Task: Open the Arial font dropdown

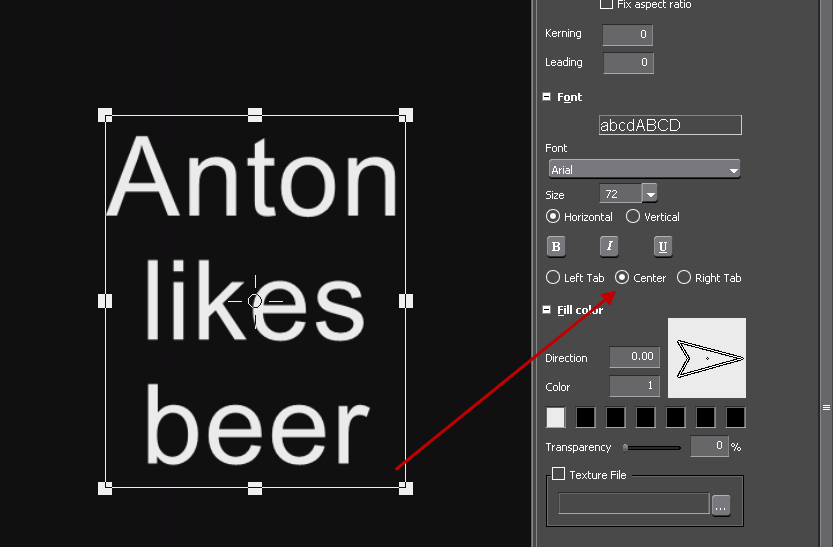Action: [644, 170]
